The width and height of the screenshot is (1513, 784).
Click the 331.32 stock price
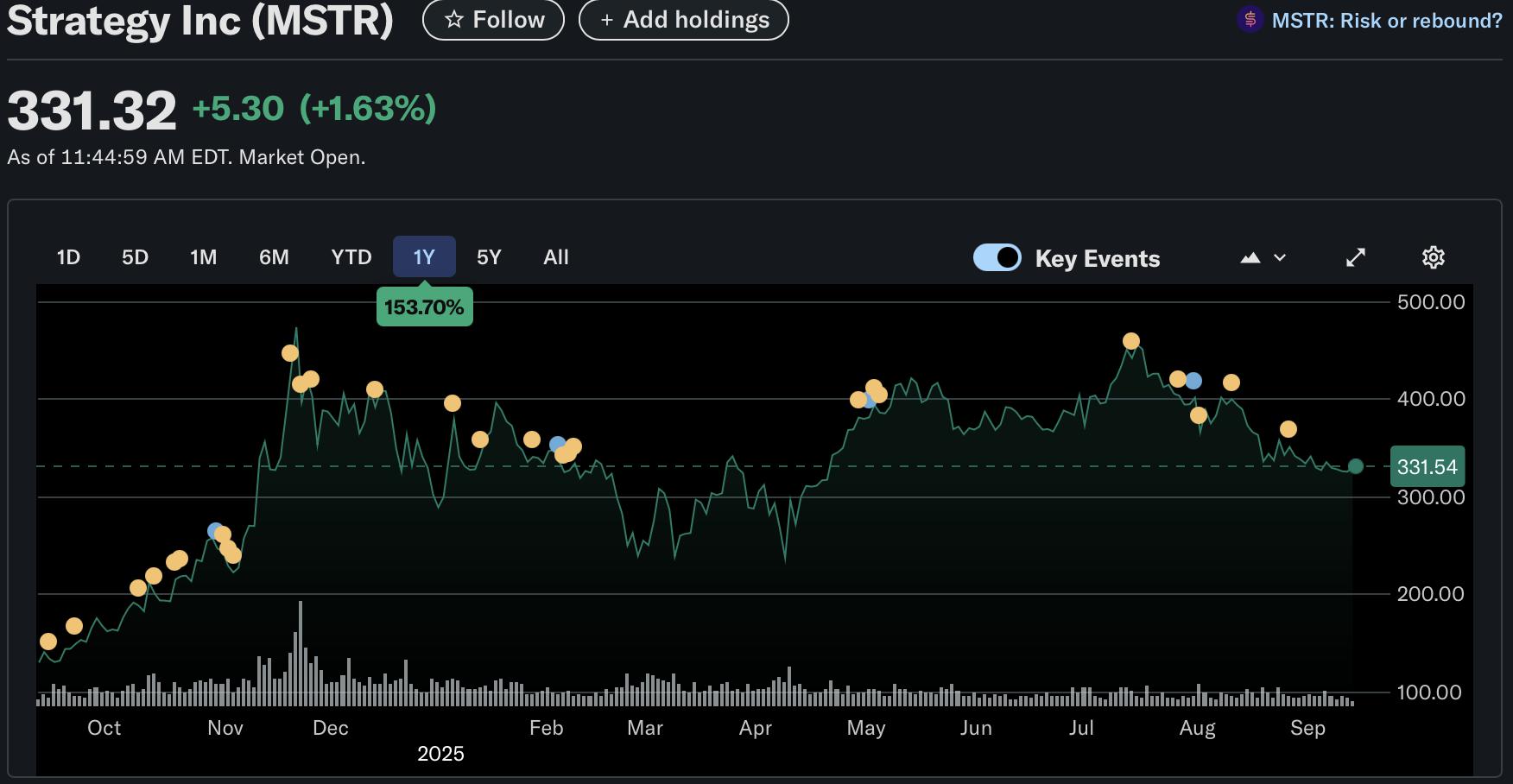[x=92, y=111]
